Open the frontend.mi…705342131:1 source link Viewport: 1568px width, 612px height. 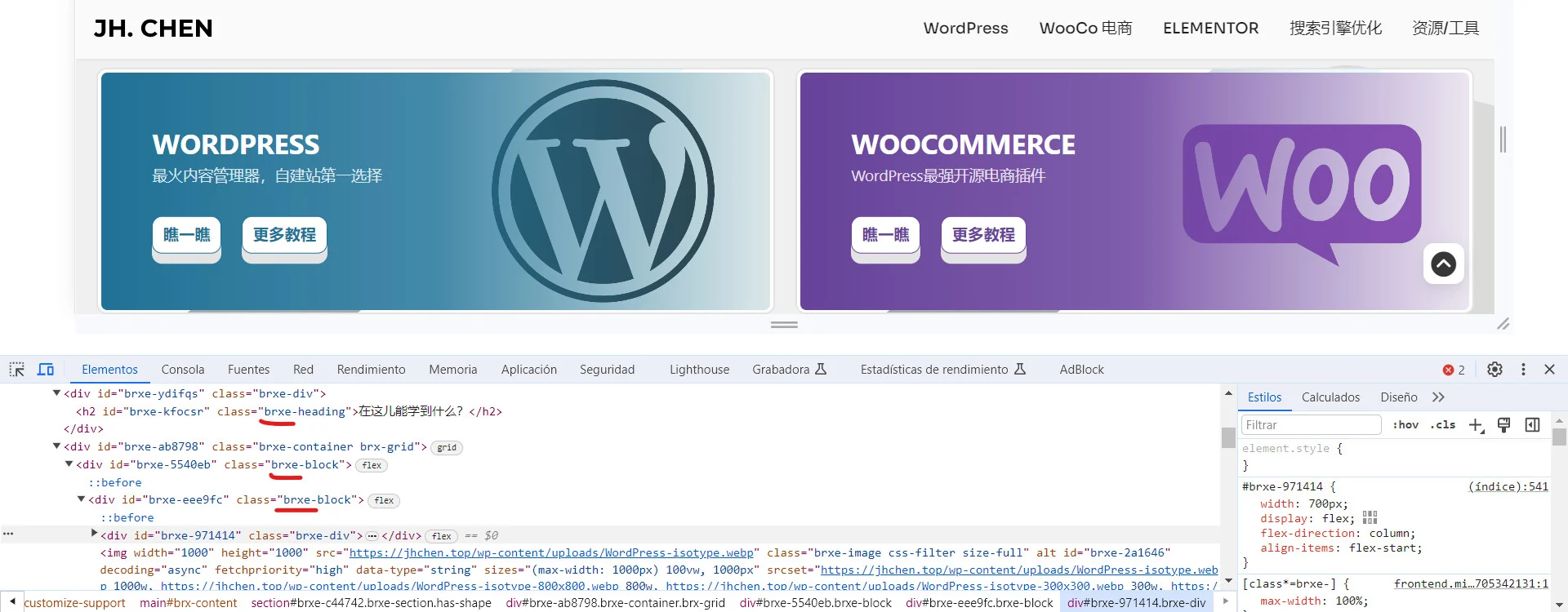click(1471, 583)
